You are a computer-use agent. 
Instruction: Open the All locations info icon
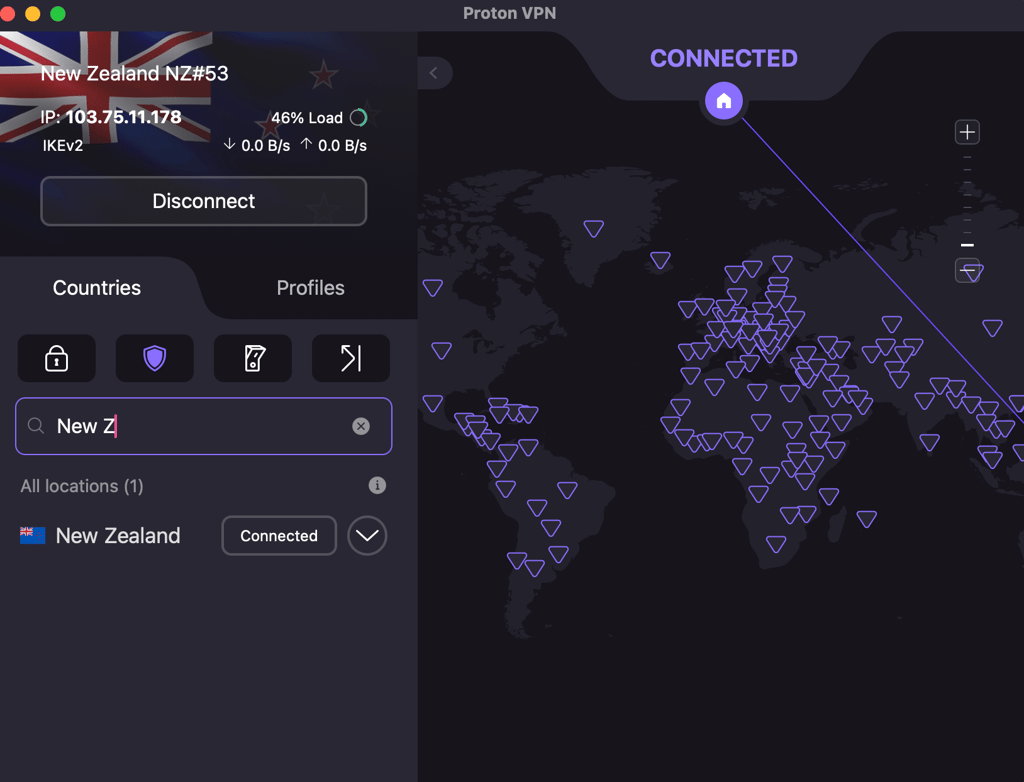tap(377, 485)
